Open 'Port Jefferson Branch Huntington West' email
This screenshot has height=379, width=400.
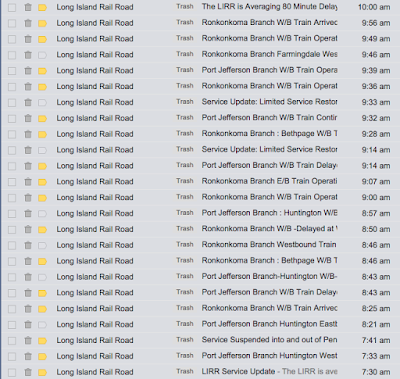point(269,356)
